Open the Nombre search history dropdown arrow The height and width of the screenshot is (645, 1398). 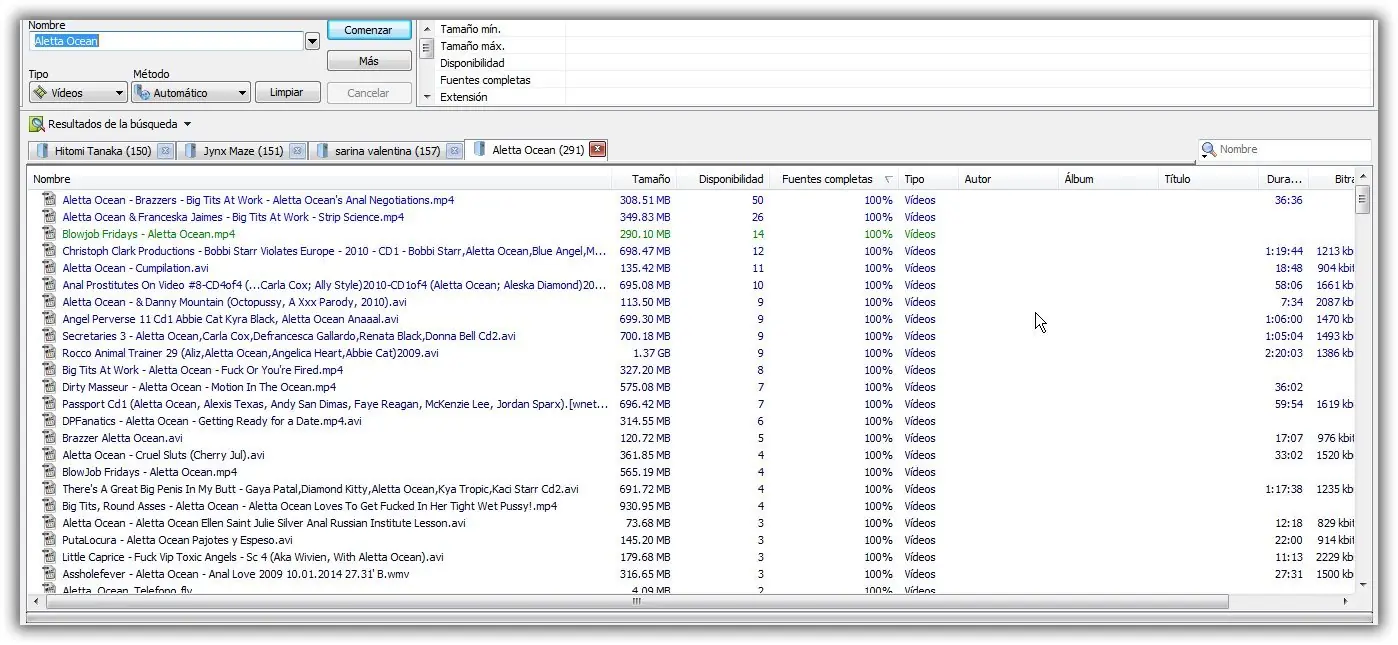pos(312,41)
